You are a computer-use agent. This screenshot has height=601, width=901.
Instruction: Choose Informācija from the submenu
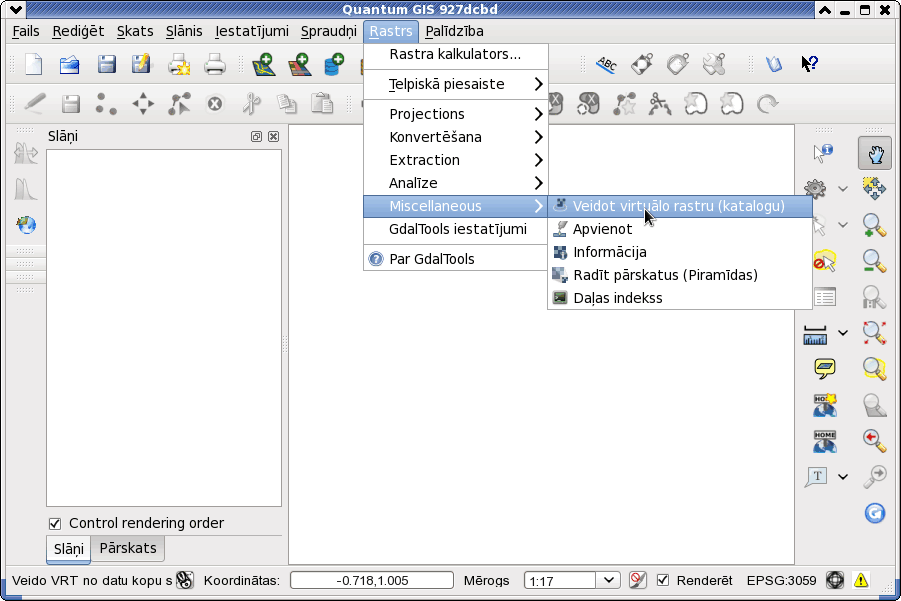point(680,252)
